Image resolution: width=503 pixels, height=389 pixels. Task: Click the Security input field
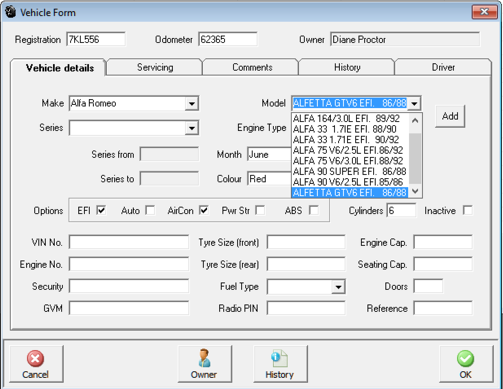pos(129,286)
